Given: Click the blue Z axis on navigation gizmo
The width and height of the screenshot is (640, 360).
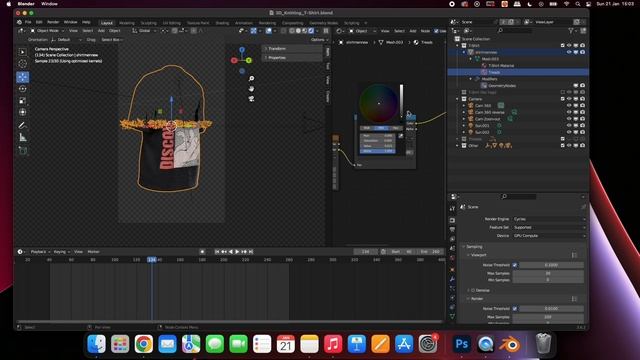Looking at the screenshot, I should pyautogui.click(x=242, y=49).
